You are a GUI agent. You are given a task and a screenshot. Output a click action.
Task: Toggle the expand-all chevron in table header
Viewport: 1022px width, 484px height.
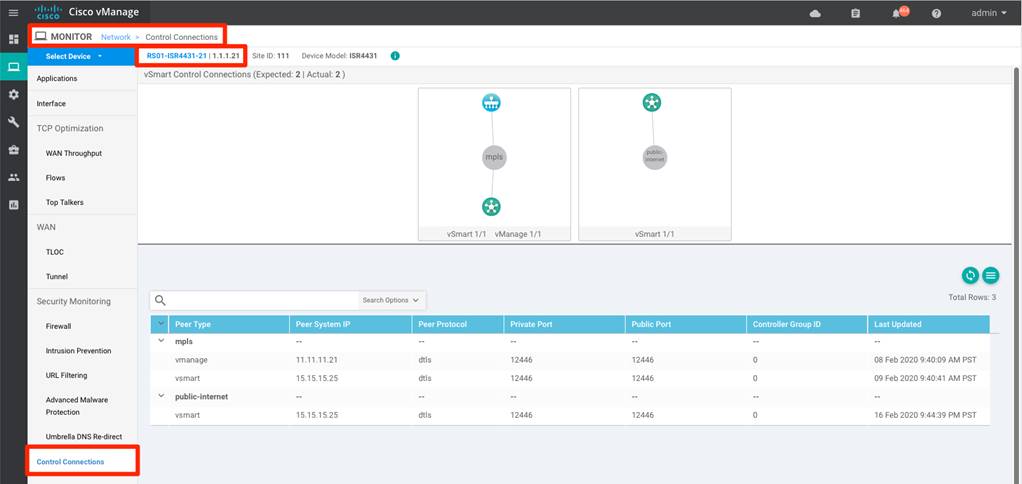(160, 324)
